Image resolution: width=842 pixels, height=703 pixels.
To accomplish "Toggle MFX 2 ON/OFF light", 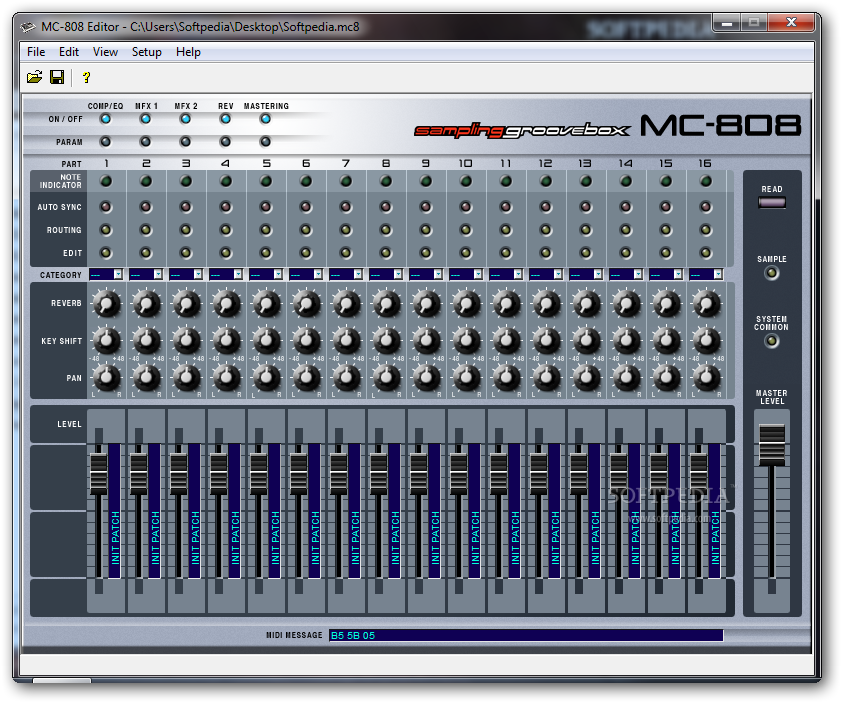I will (185, 119).
